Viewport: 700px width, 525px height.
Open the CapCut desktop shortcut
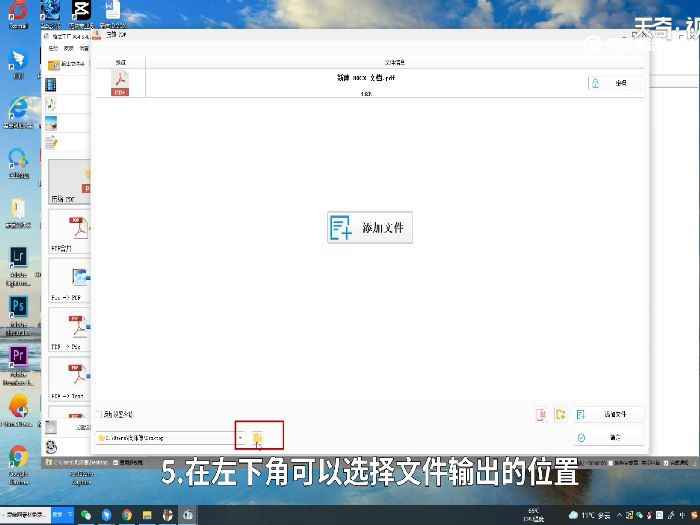[81, 14]
